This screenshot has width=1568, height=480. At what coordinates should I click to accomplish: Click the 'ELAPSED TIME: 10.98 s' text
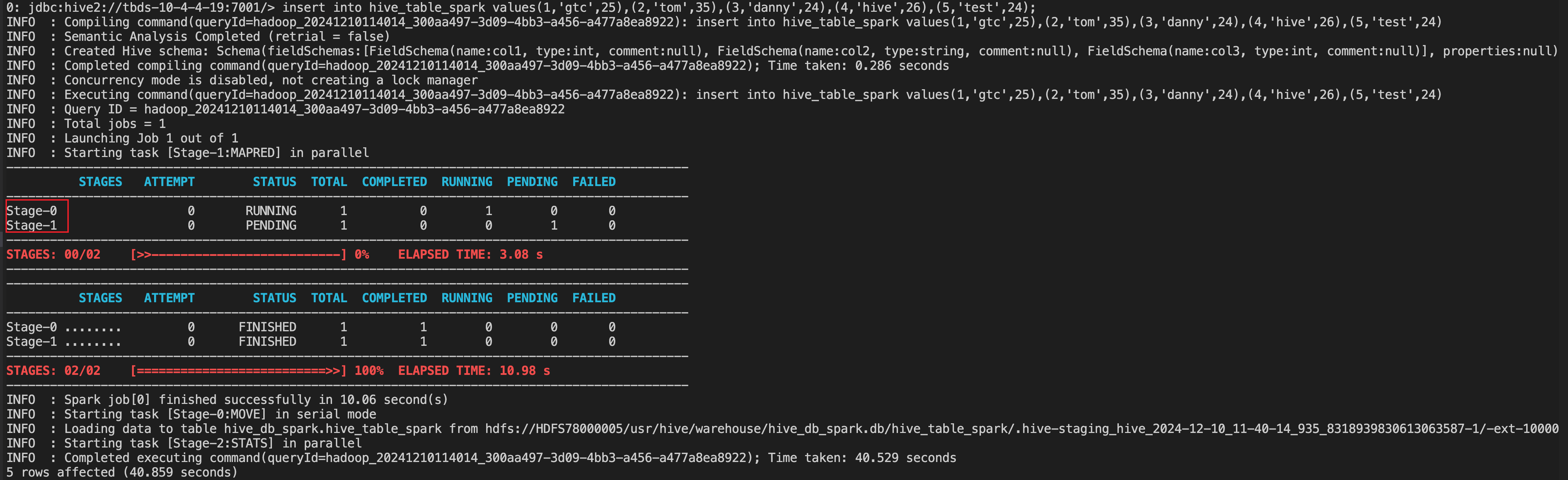tap(474, 371)
